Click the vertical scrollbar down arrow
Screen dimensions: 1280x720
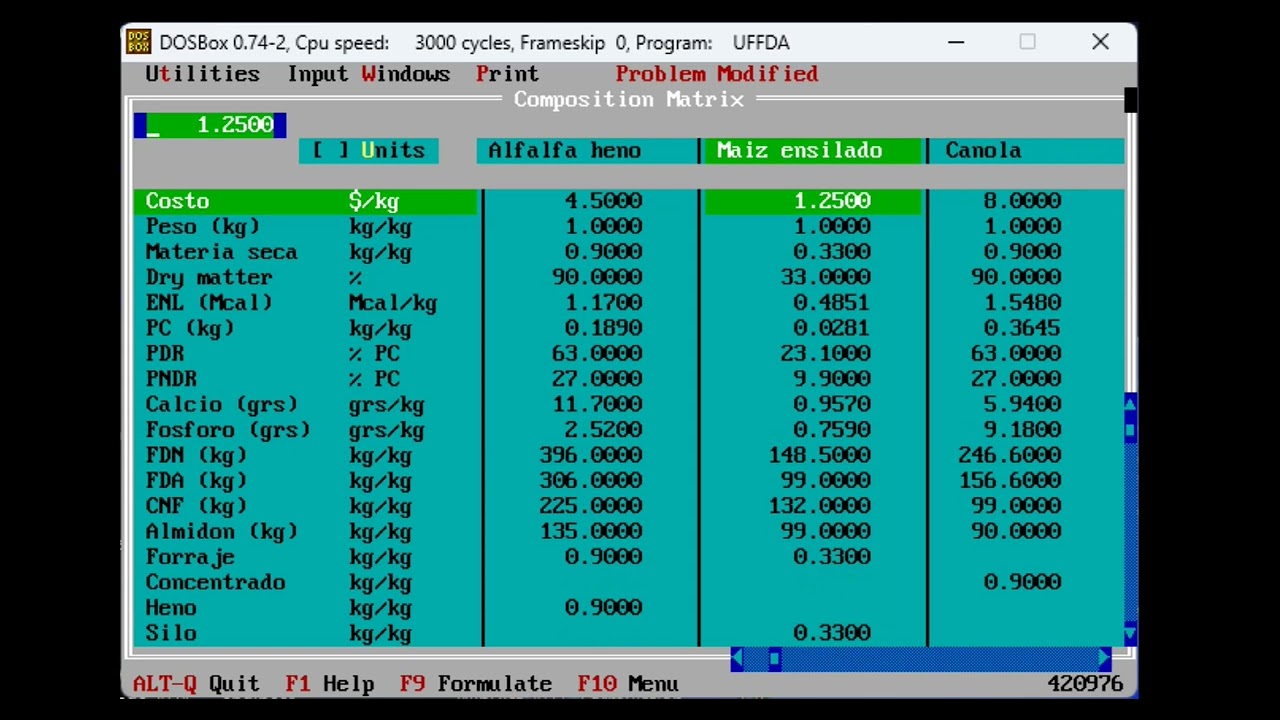point(1130,633)
